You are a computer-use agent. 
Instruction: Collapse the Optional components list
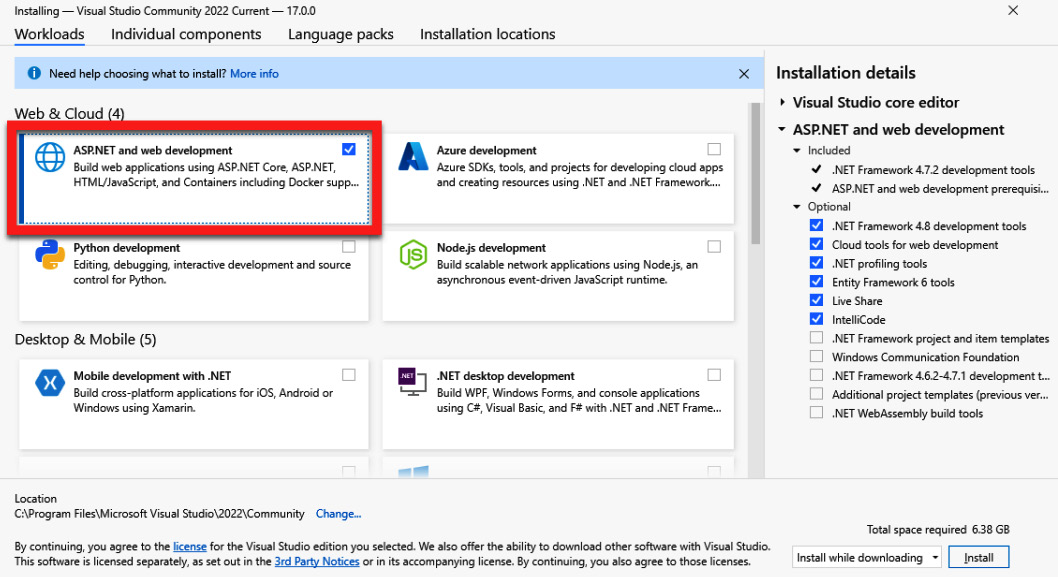pos(797,207)
